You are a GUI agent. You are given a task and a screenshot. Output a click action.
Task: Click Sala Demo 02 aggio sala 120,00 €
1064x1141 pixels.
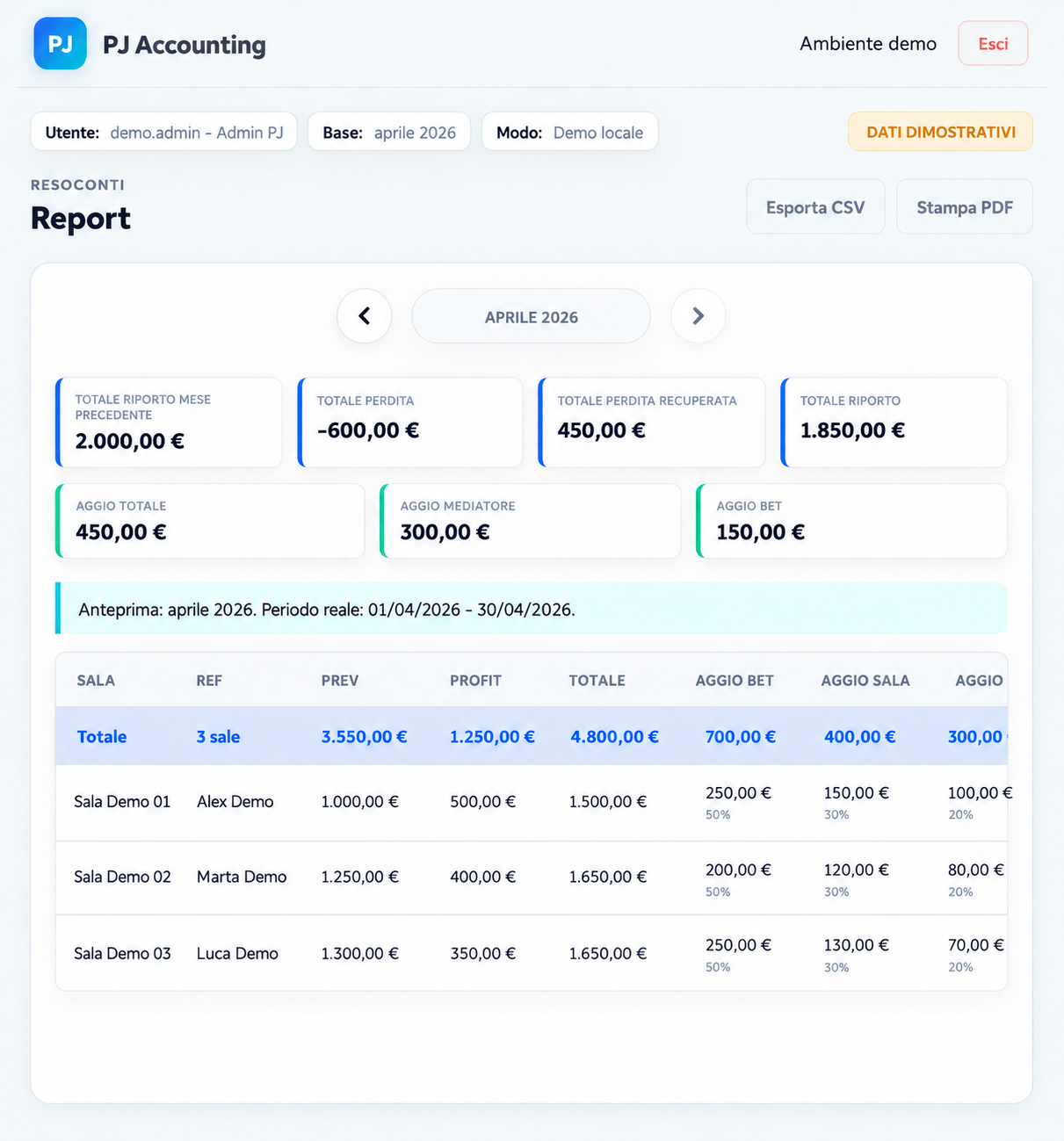[x=856, y=870]
